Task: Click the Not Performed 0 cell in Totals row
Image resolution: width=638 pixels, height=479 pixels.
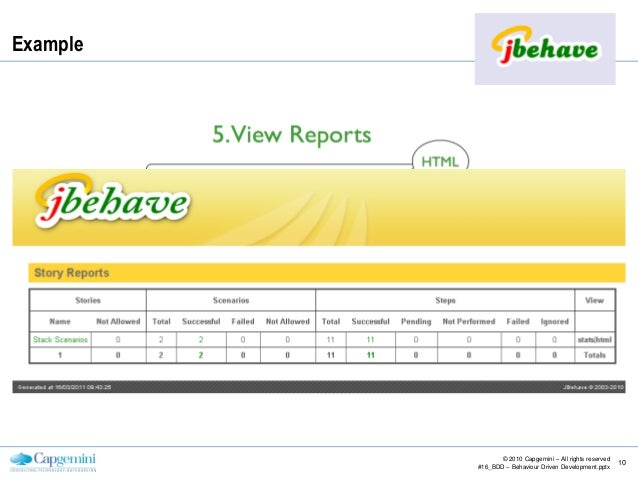Action: pyautogui.click(x=469, y=355)
